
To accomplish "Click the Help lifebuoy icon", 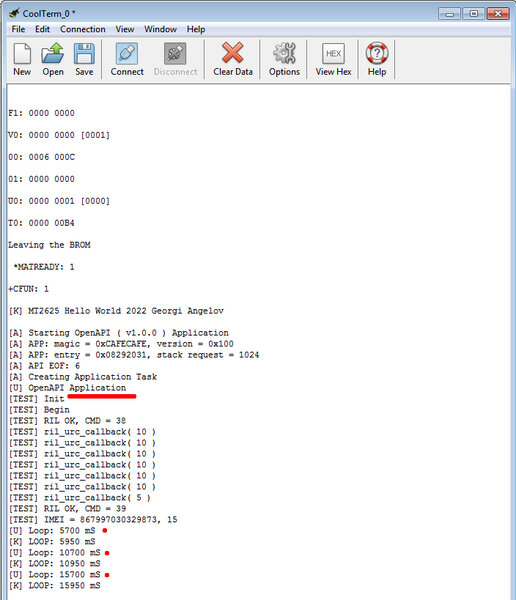I will [377, 53].
